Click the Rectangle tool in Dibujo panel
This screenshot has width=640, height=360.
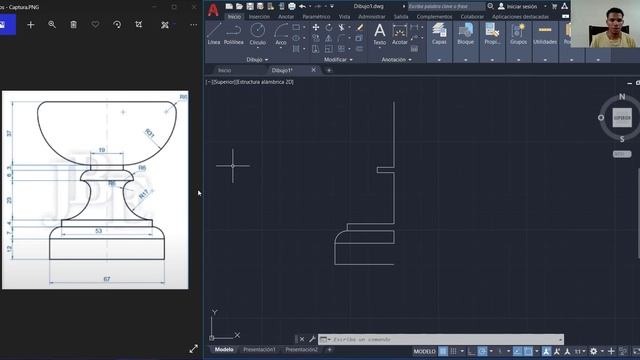(296, 27)
